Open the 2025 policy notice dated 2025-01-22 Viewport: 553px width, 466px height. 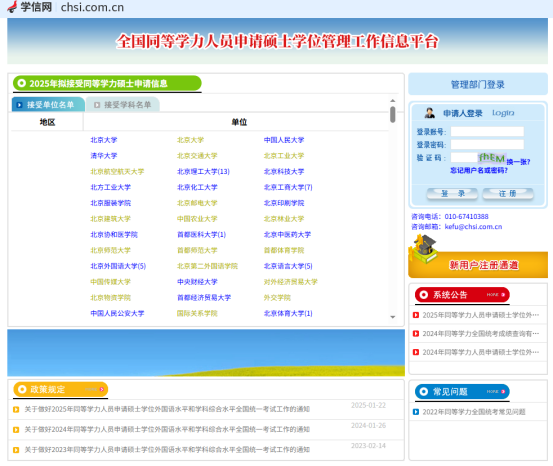[x=167, y=409]
